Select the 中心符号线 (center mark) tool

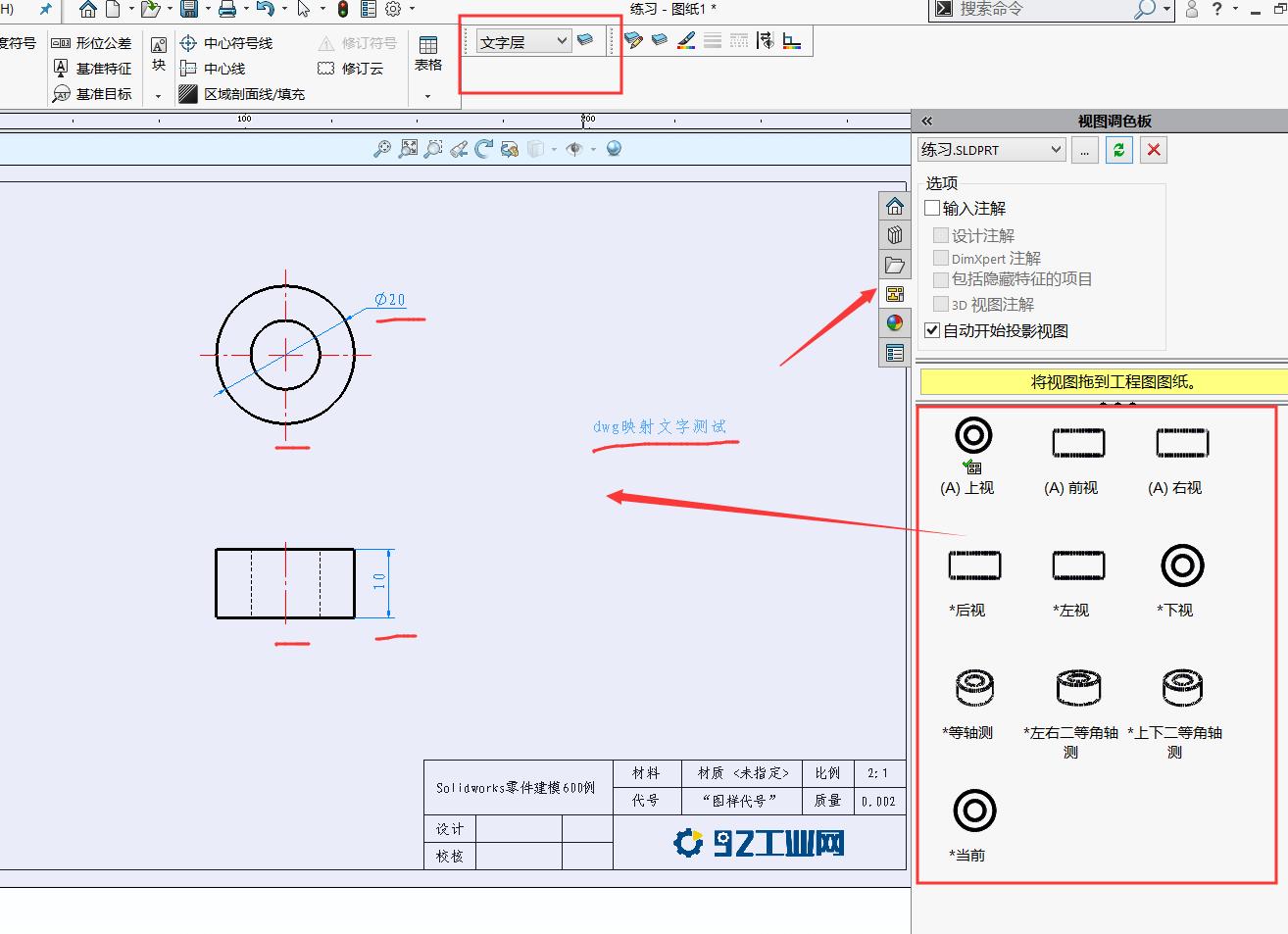pyautogui.click(x=229, y=42)
